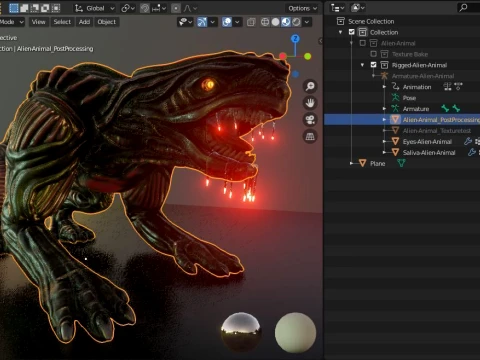Click the blue Z axis gizmo ball
This screenshot has width=480, height=360.
click(295, 39)
